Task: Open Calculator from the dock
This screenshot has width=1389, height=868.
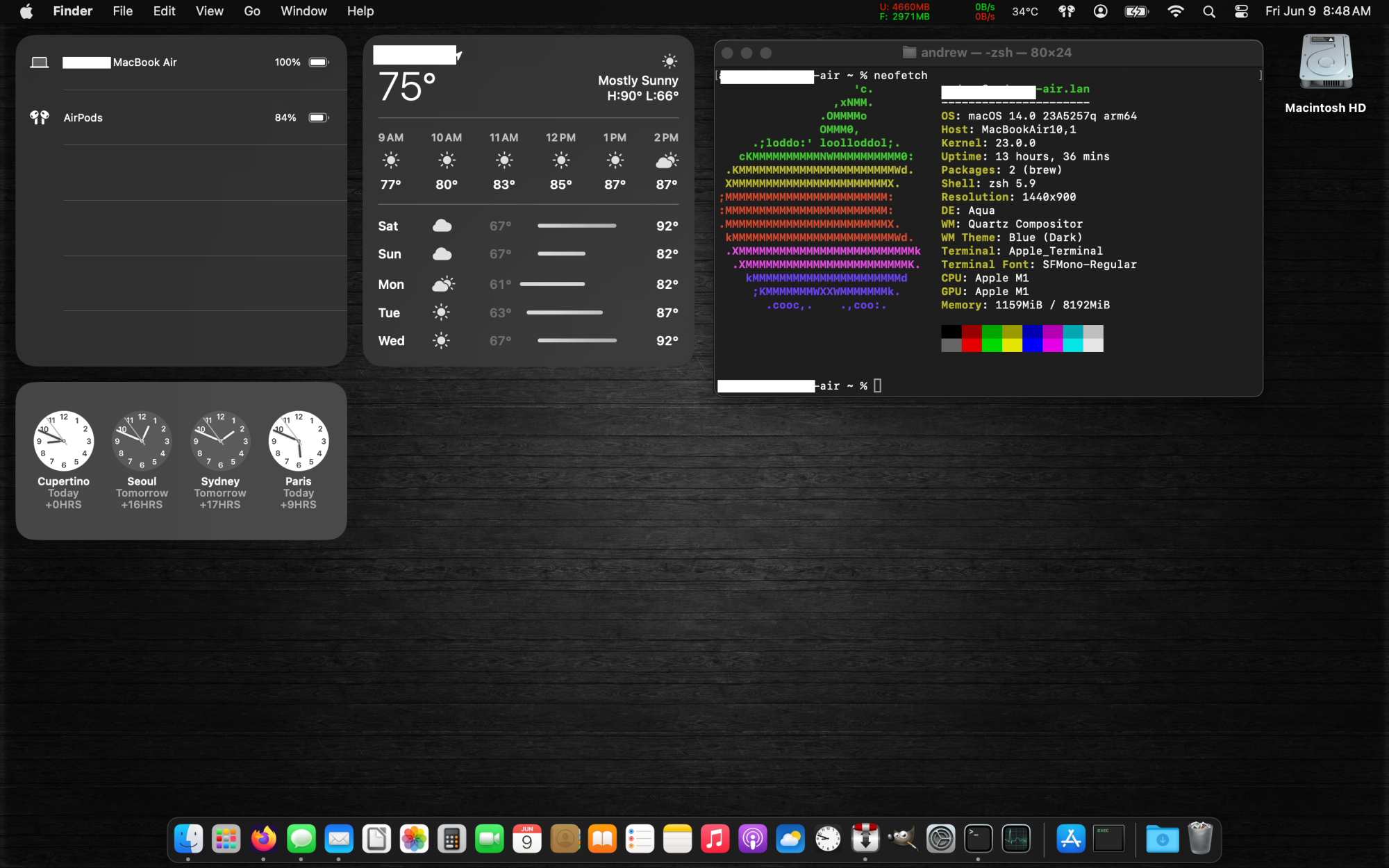Action: point(451,840)
